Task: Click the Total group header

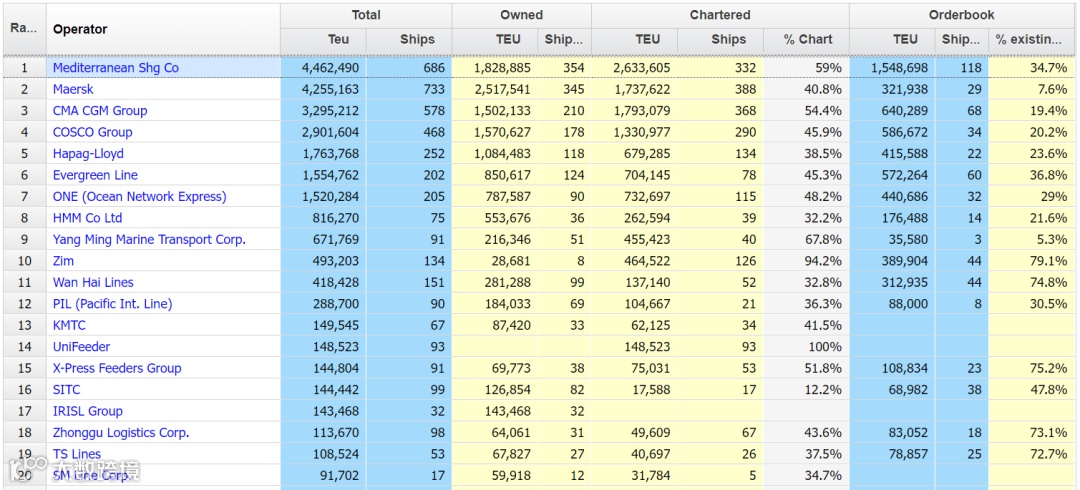Action: coord(366,15)
